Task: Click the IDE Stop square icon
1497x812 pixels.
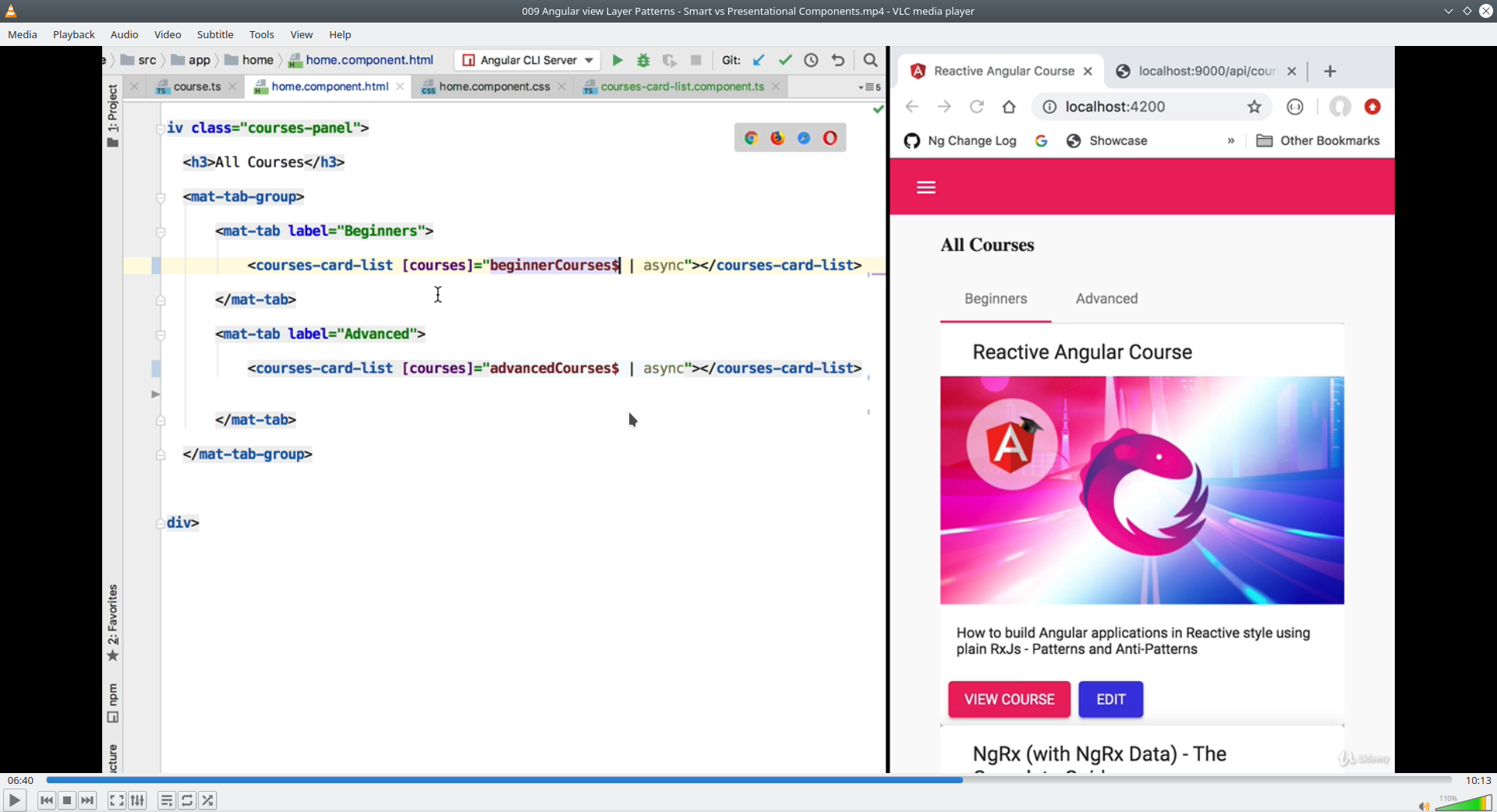Action: tap(696, 60)
